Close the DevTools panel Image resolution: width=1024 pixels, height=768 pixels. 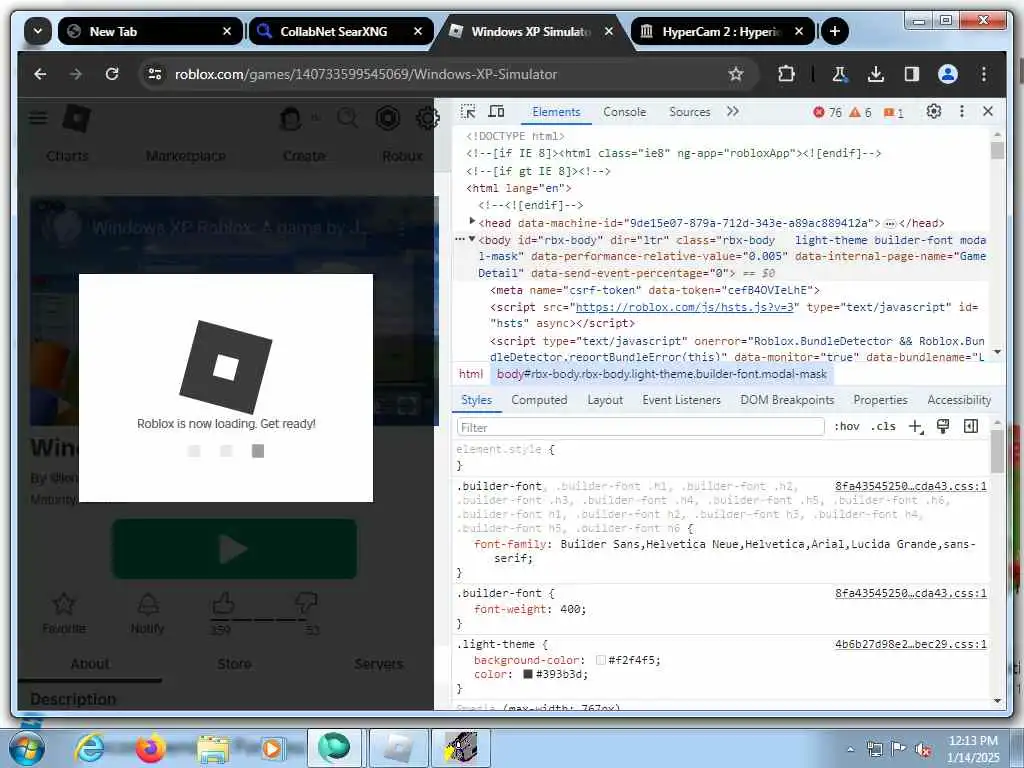point(988,112)
